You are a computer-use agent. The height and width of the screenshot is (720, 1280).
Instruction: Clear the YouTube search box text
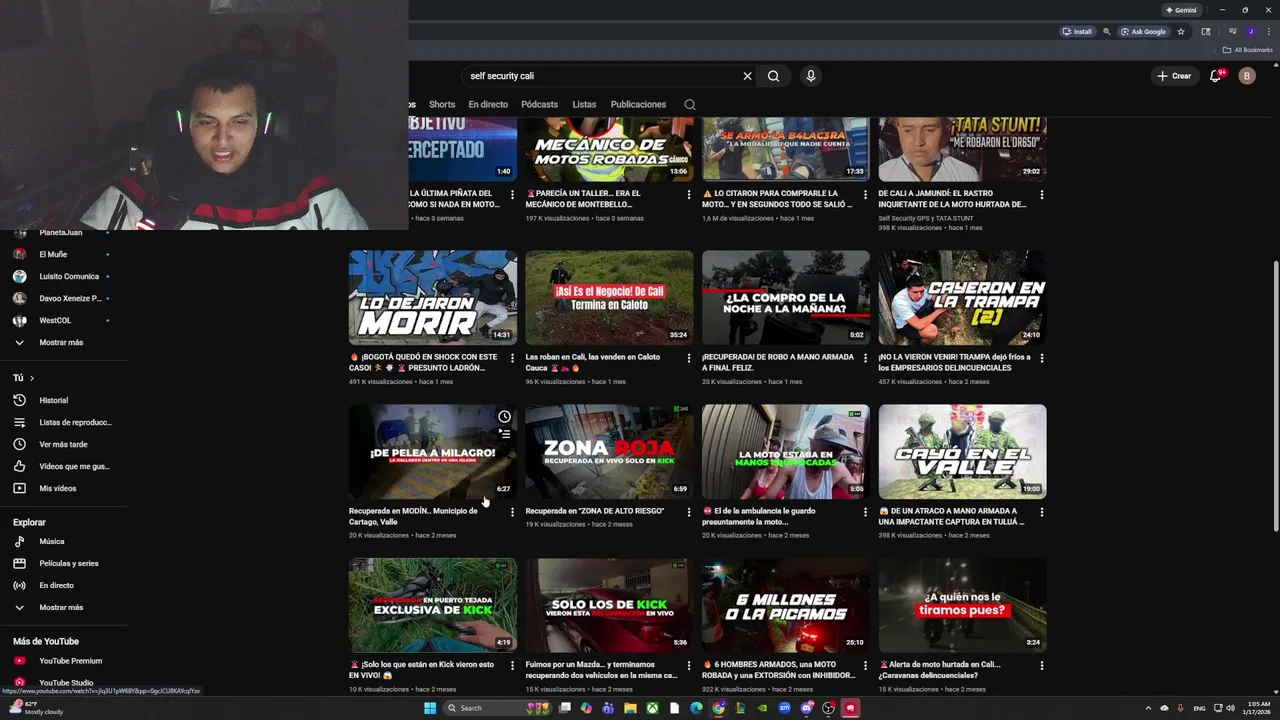tap(747, 76)
